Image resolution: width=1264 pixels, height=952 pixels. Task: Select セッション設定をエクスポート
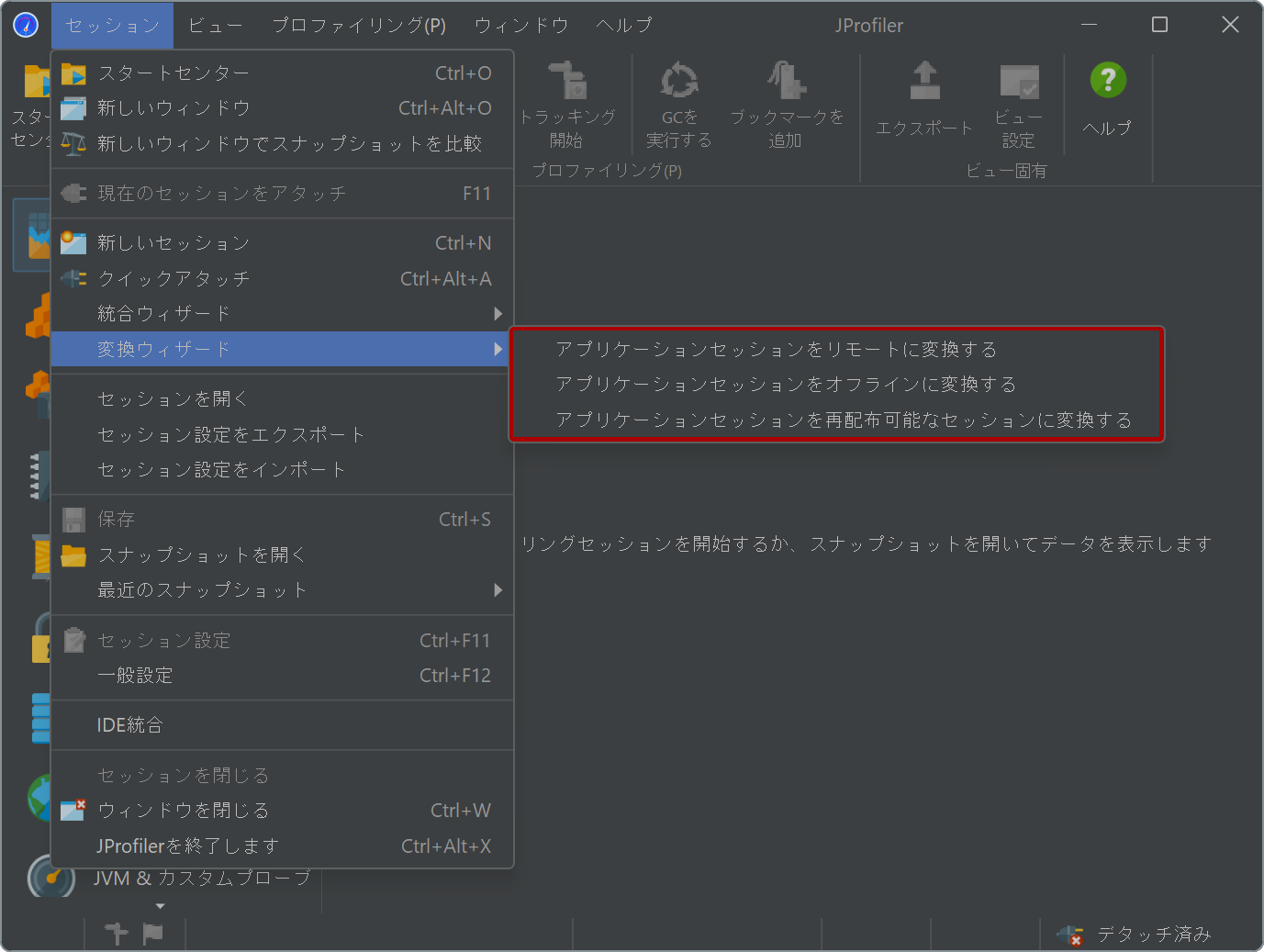click(282, 435)
